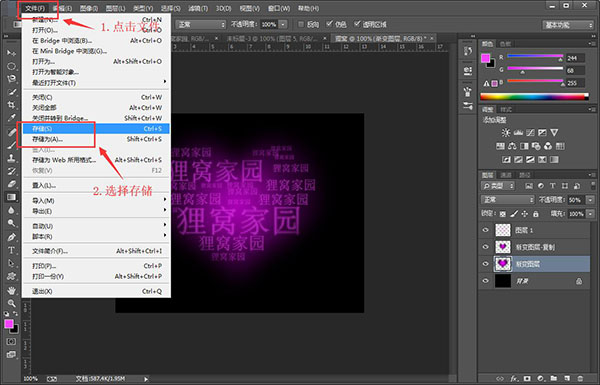This screenshot has width=600, height=385.
Task: Open the layer opacity 50% dropdown arrow
Action: (590, 200)
